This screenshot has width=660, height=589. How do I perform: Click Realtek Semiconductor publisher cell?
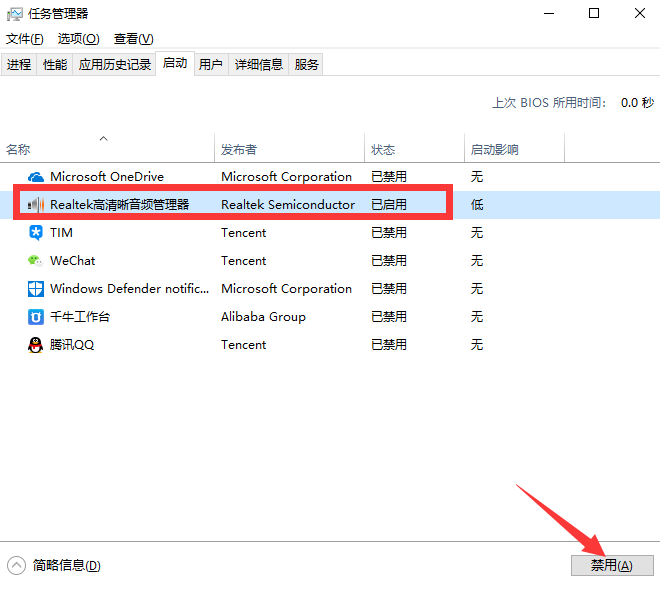[x=288, y=205]
